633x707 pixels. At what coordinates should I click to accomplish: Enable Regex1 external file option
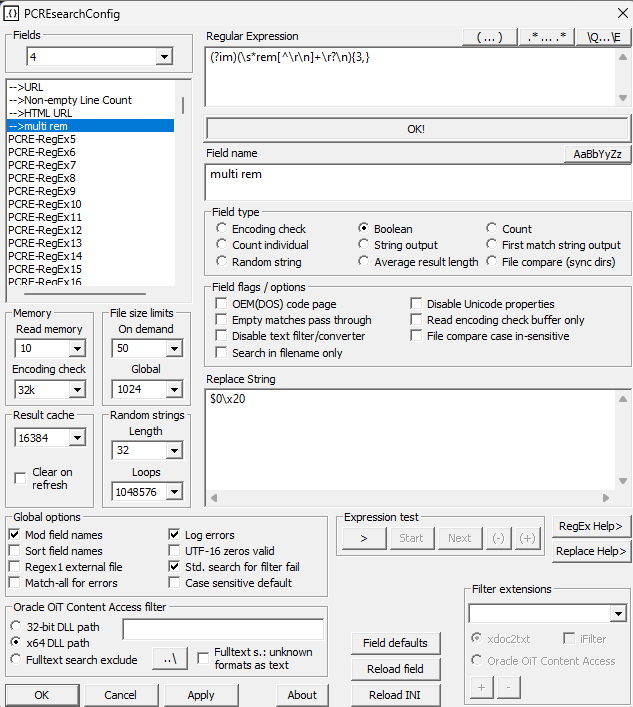click(14, 567)
